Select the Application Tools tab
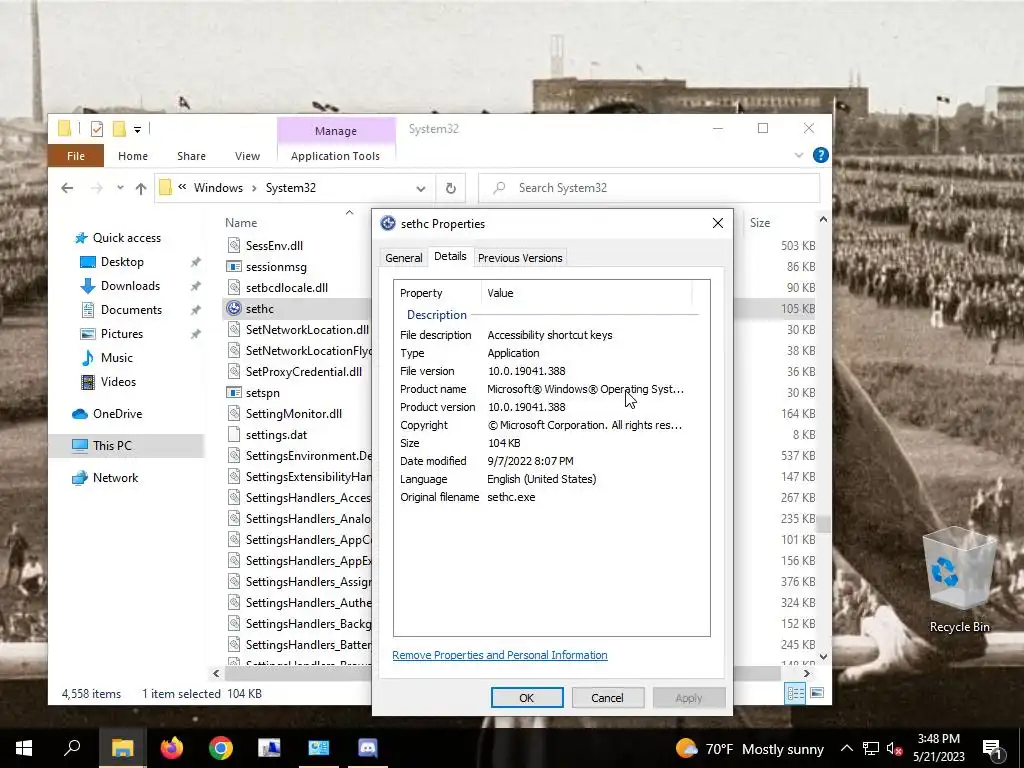The width and height of the screenshot is (1024, 768). click(x=335, y=156)
